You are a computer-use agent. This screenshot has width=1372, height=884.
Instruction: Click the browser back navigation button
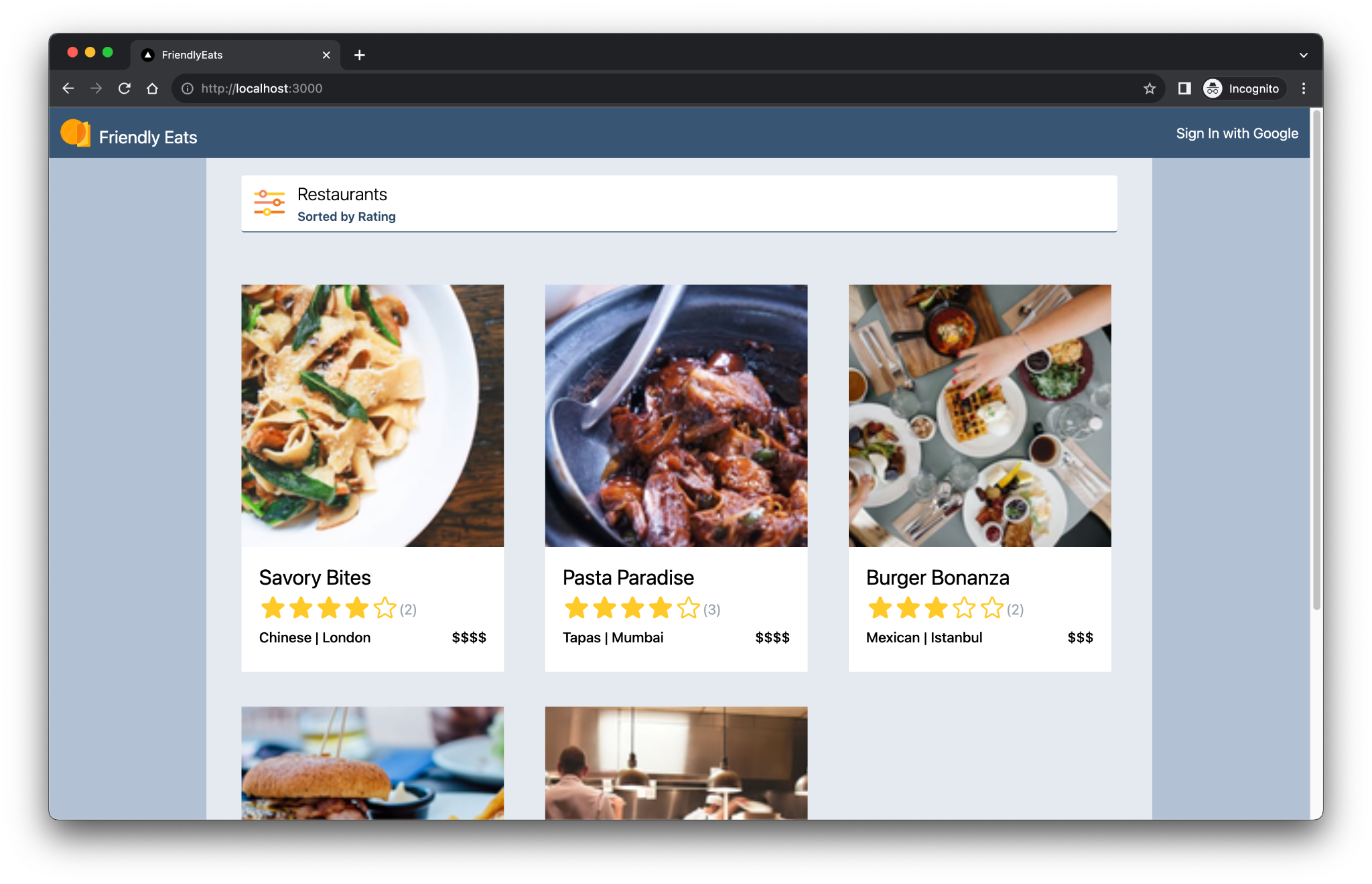66,88
